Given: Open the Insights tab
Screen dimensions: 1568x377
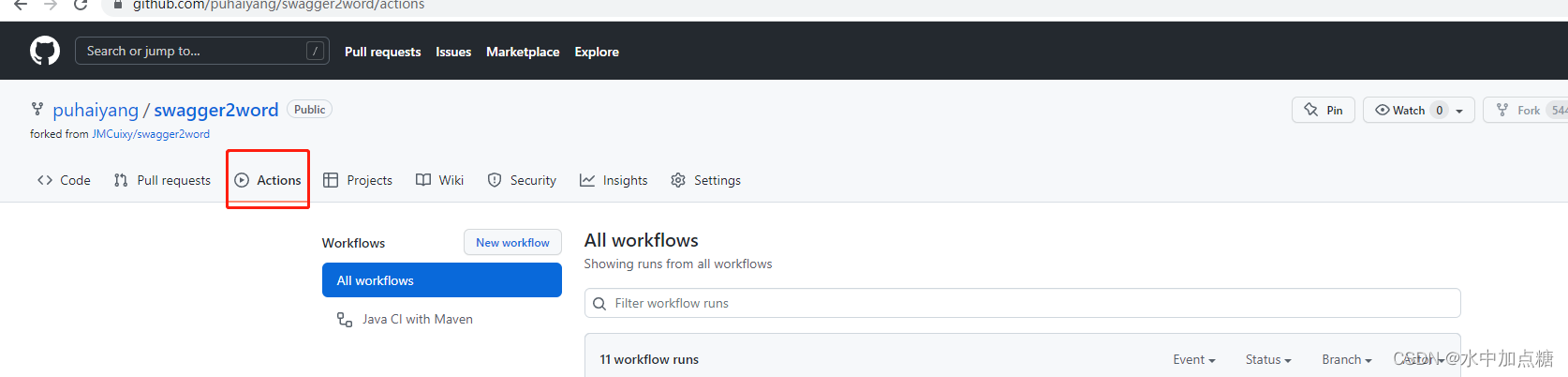Looking at the screenshot, I should coord(614,180).
